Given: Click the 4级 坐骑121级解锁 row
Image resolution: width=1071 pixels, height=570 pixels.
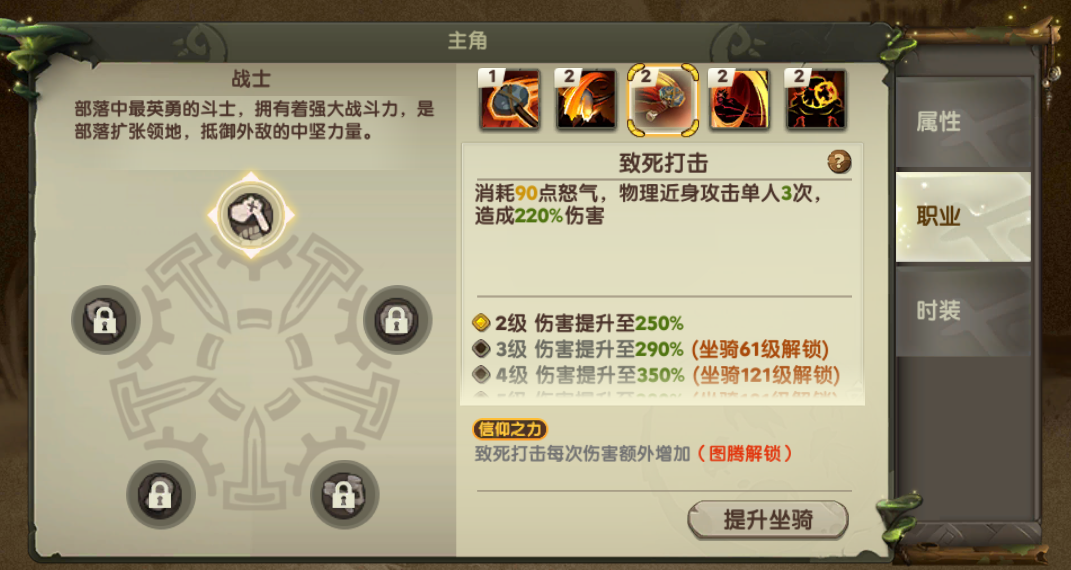Looking at the screenshot, I should coord(656,375).
